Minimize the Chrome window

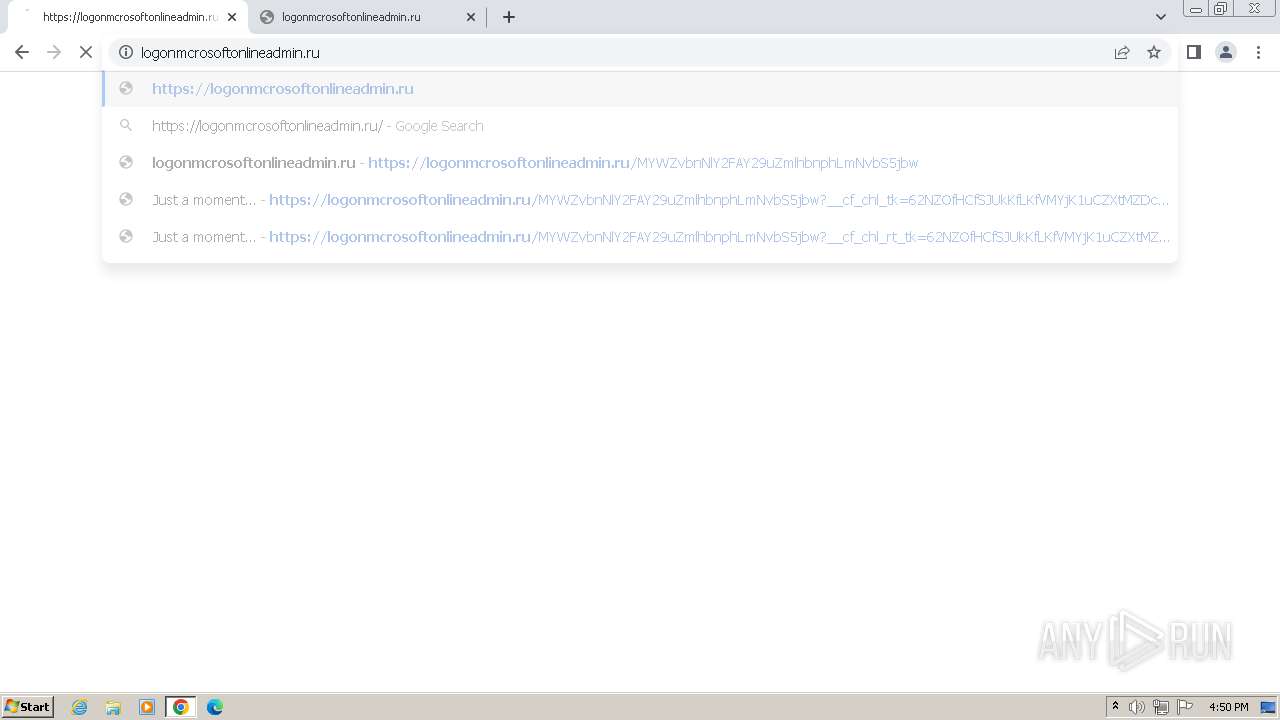click(x=1196, y=9)
